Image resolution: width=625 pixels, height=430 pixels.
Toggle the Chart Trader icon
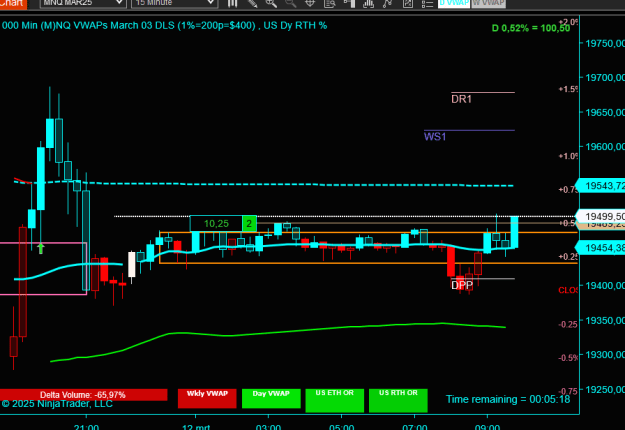click(x=349, y=4)
